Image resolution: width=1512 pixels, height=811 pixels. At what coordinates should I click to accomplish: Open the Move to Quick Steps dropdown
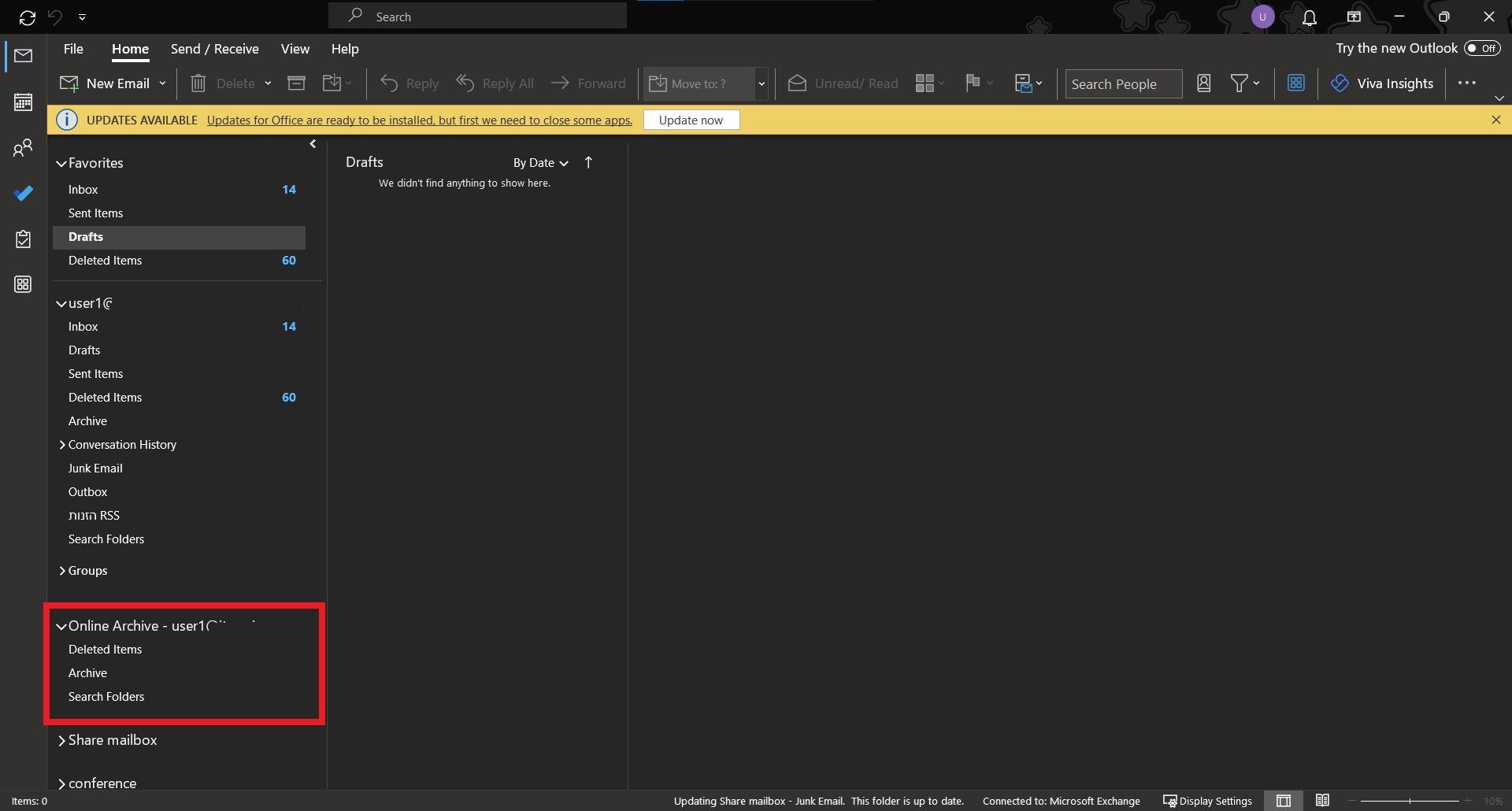click(762, 83)
